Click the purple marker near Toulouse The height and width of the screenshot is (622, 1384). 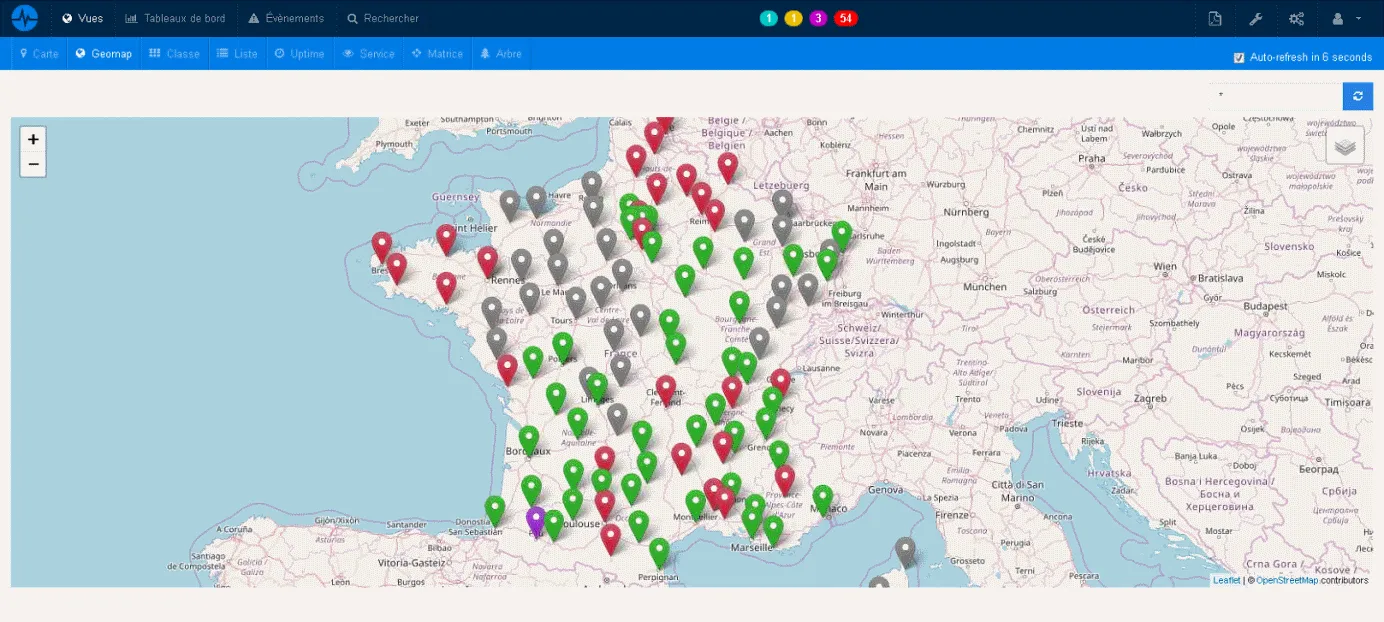click(536, 520)
